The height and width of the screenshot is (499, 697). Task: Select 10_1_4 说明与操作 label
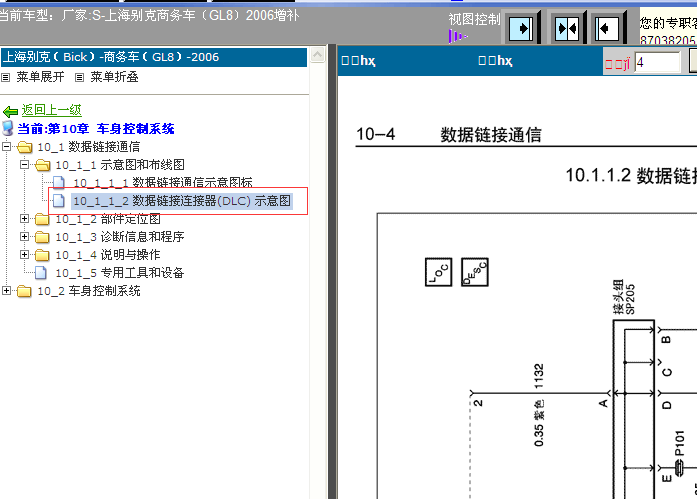pos(108,255)
